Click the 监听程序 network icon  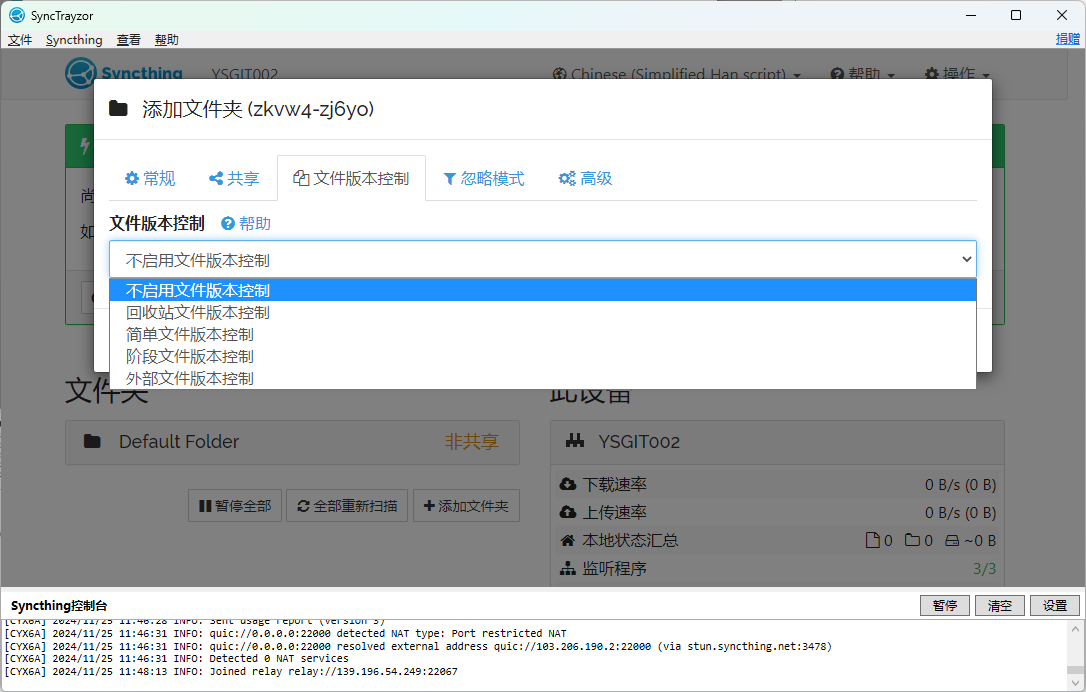[568, 569]
